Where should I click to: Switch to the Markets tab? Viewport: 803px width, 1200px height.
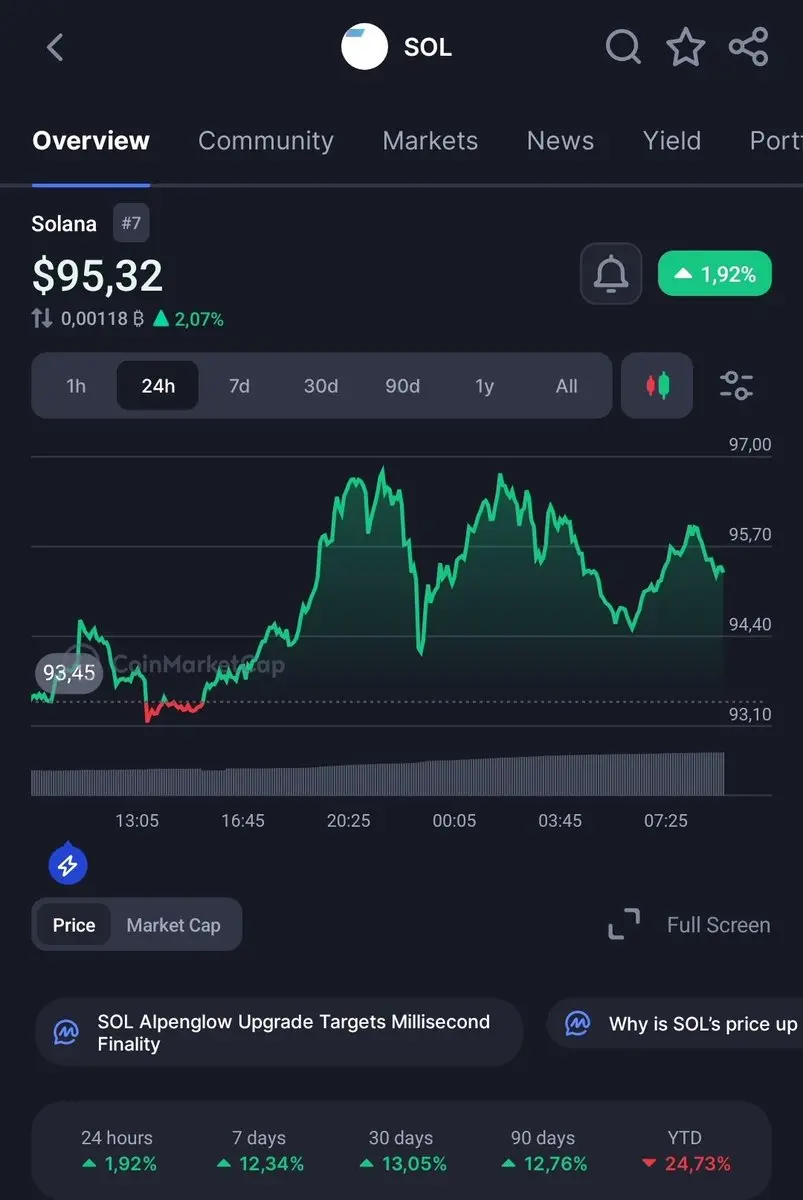(430, 141)
